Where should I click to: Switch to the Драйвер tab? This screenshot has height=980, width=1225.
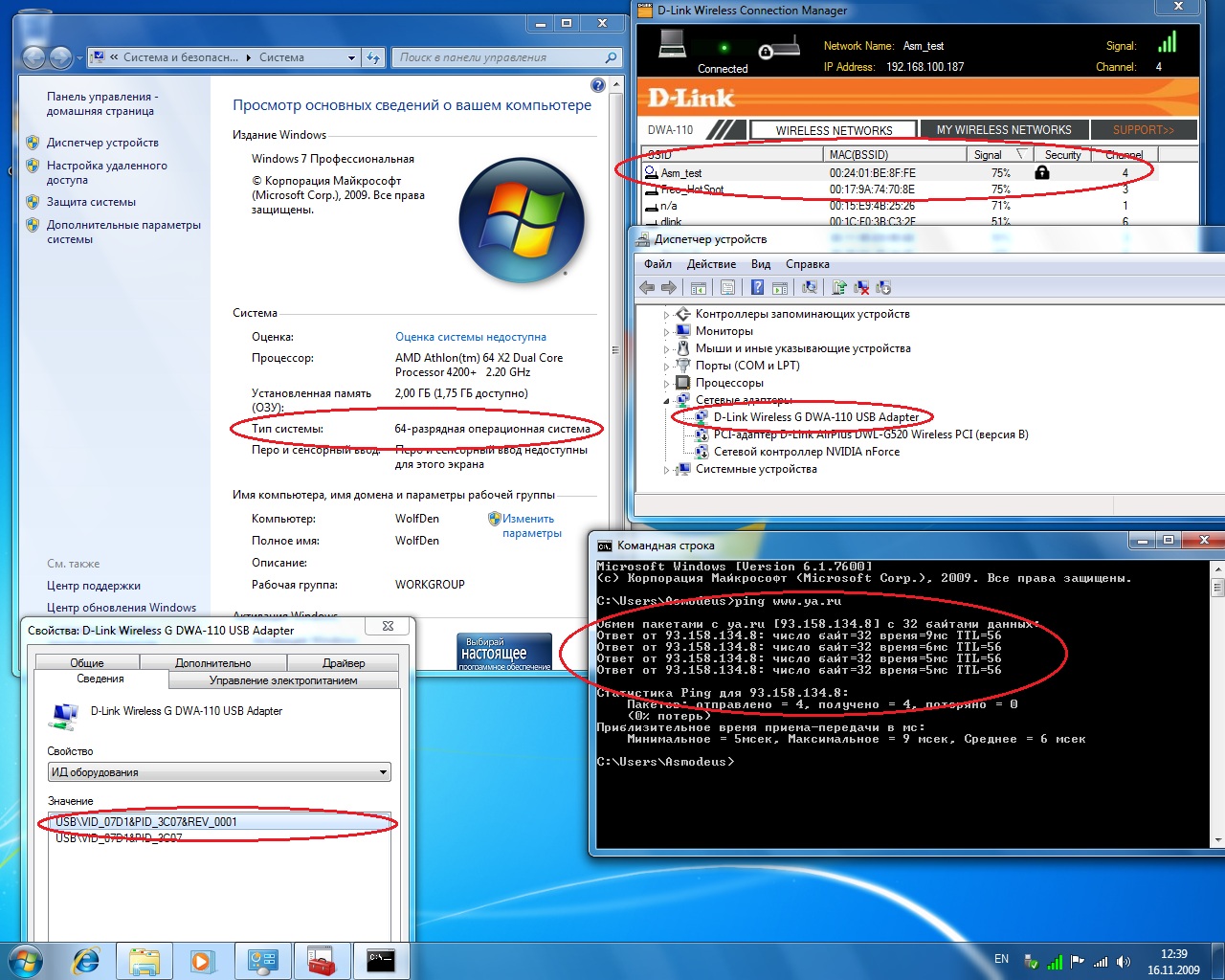click(343, 662)
